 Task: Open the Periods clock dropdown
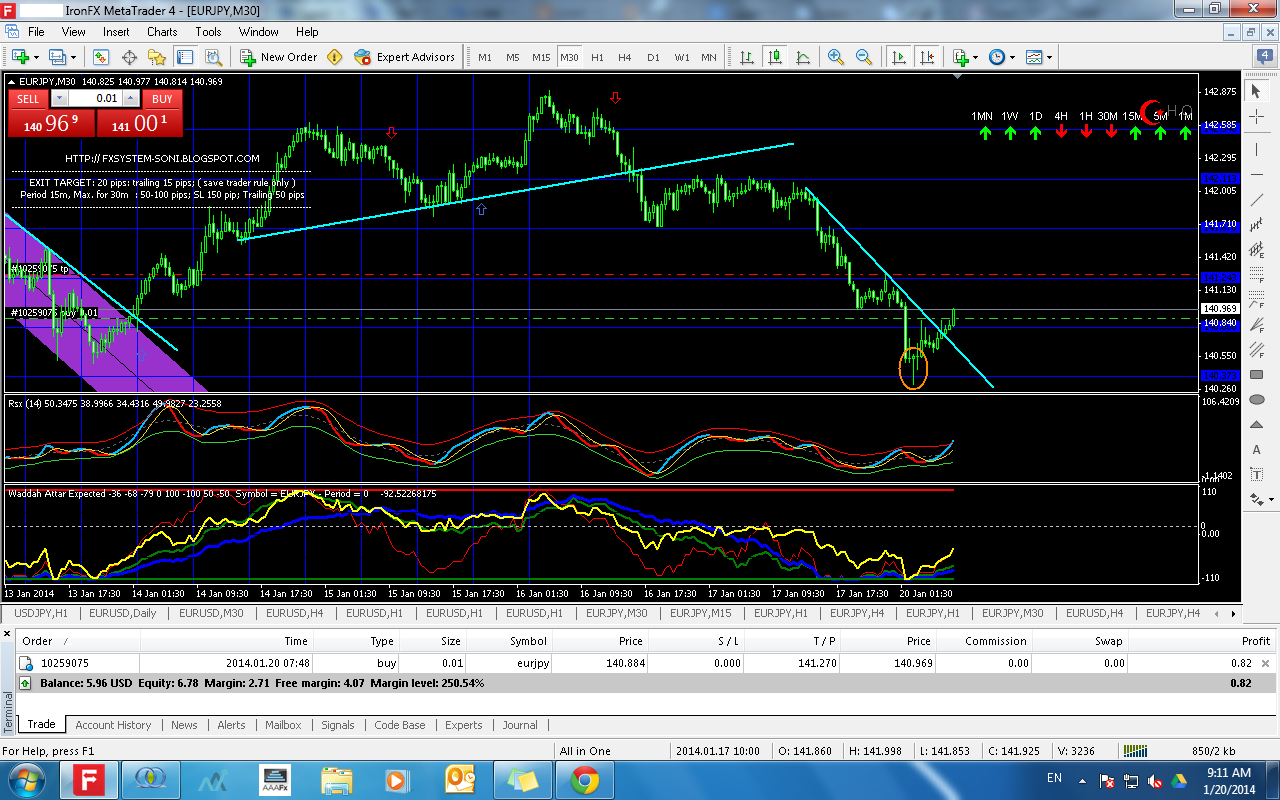tap(1002, 57)
